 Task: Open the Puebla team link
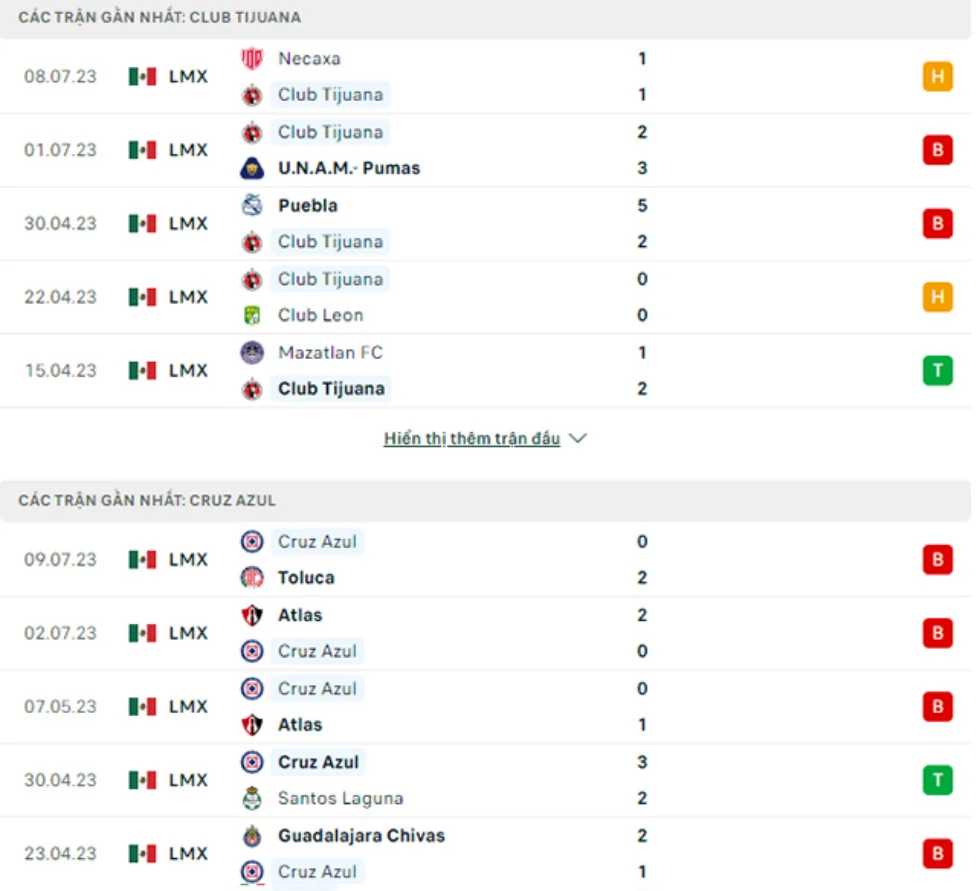(307, 206)
